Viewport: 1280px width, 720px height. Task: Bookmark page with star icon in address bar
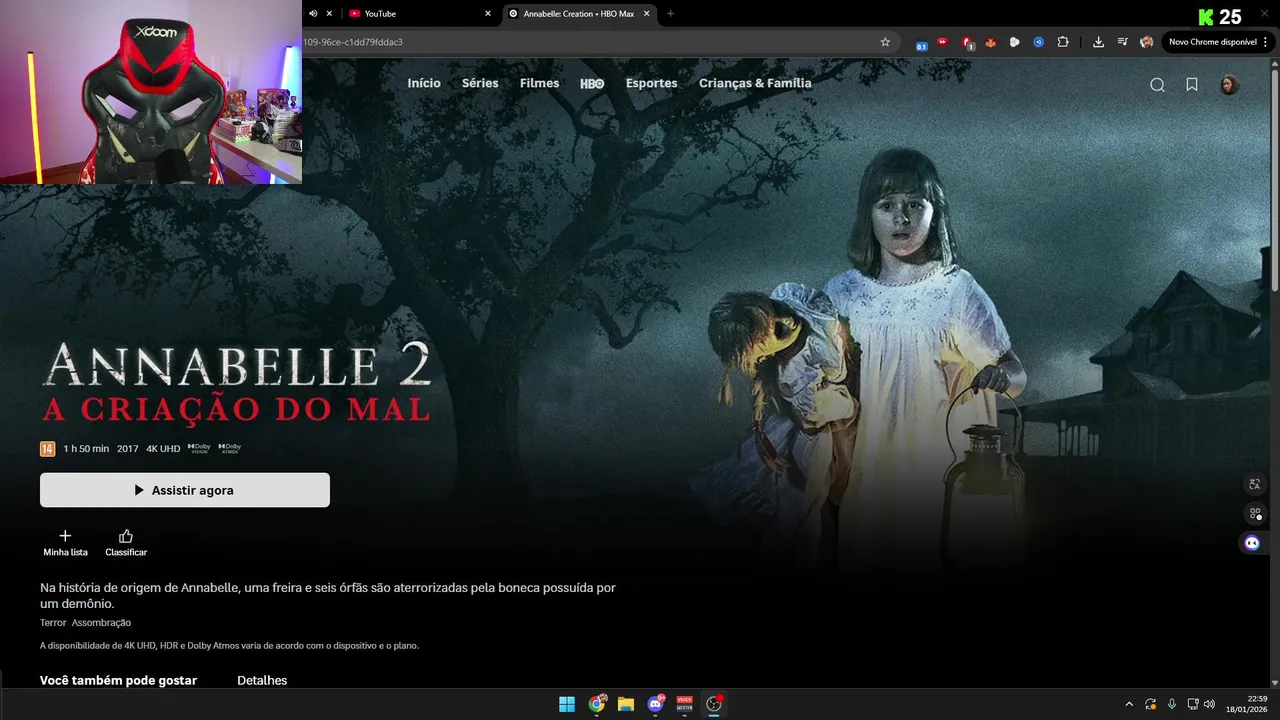(x=885, y=42)
